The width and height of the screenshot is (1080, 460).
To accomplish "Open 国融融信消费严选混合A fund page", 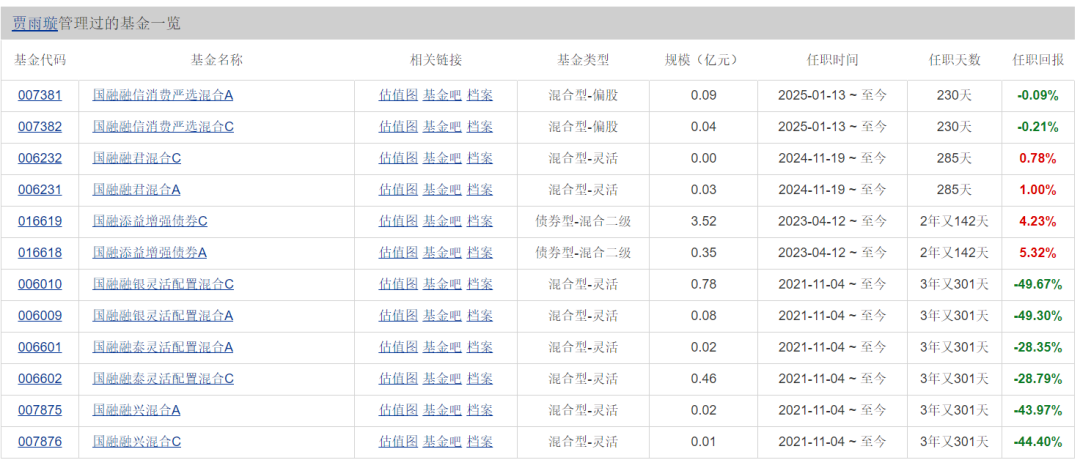I will coord(163,95).
